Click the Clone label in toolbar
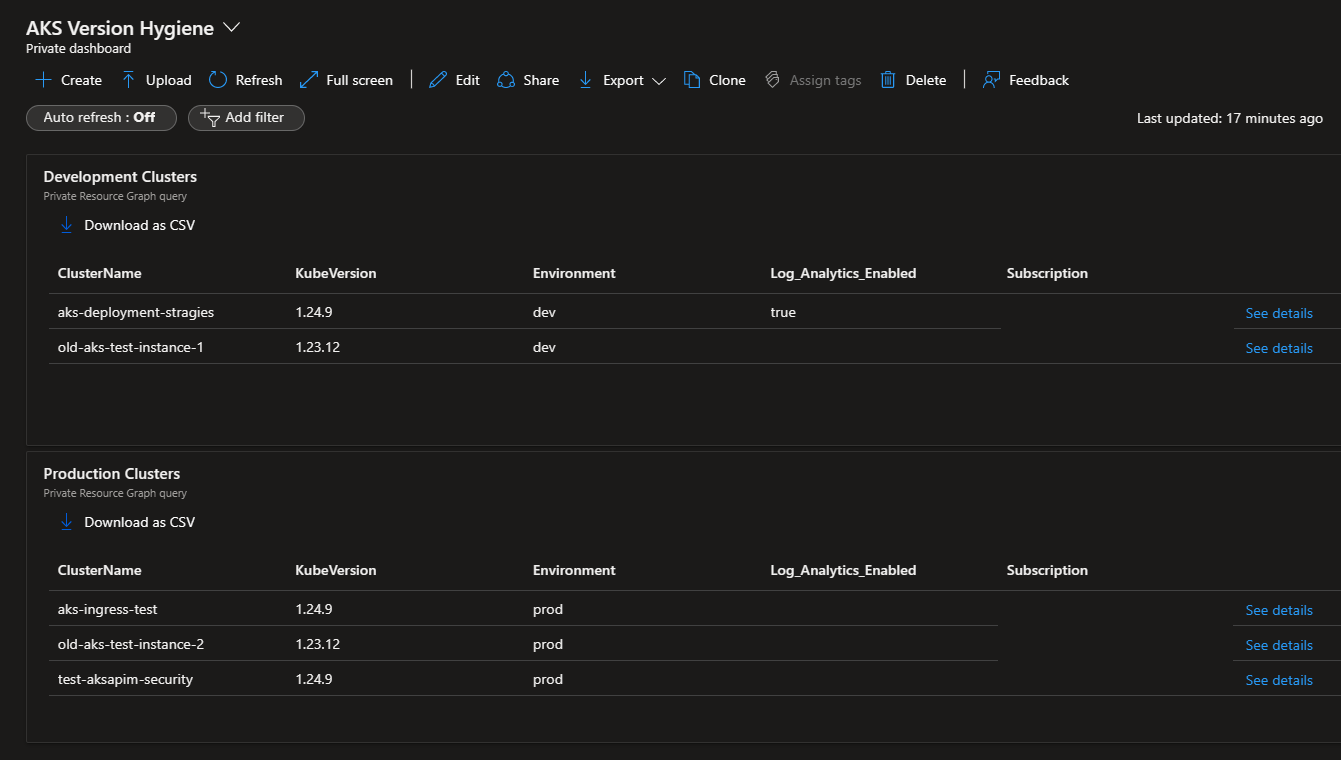The width and height of the screenshot is (1341, 760). coord(727,80)
